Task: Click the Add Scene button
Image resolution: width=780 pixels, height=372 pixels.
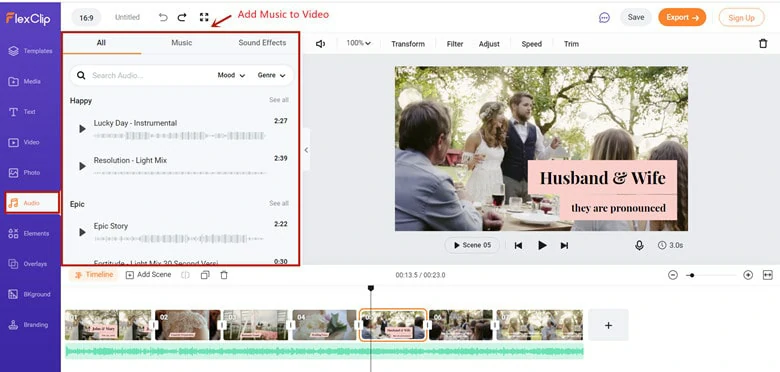Action: (x=148, y=275)
